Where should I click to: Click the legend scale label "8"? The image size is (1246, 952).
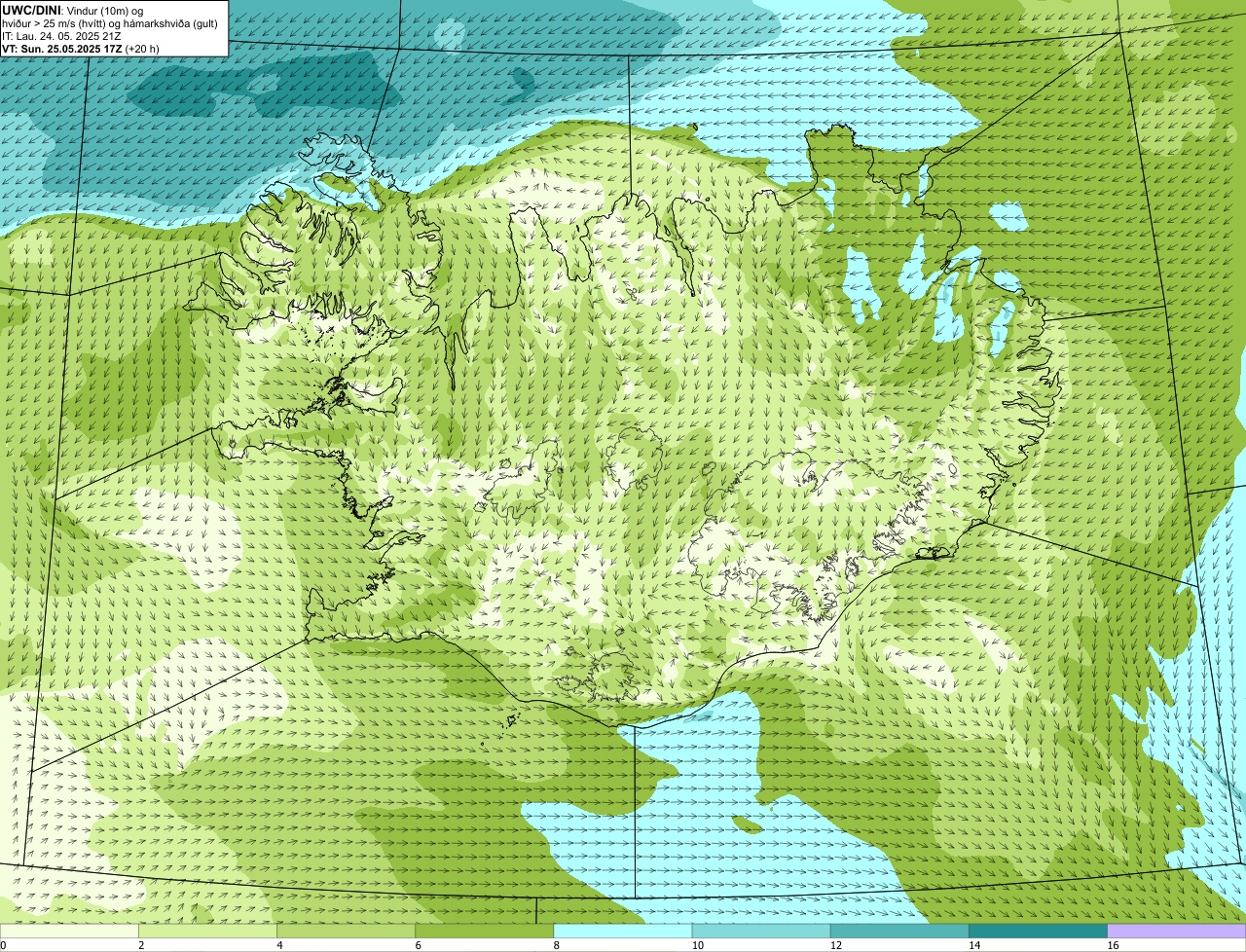pyautogui.click(x=557, y=945)
